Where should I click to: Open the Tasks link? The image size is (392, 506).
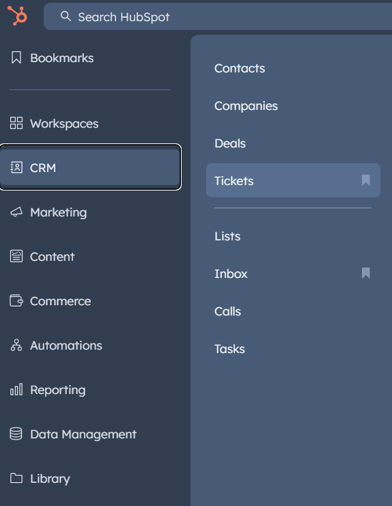tap(230, 349)
